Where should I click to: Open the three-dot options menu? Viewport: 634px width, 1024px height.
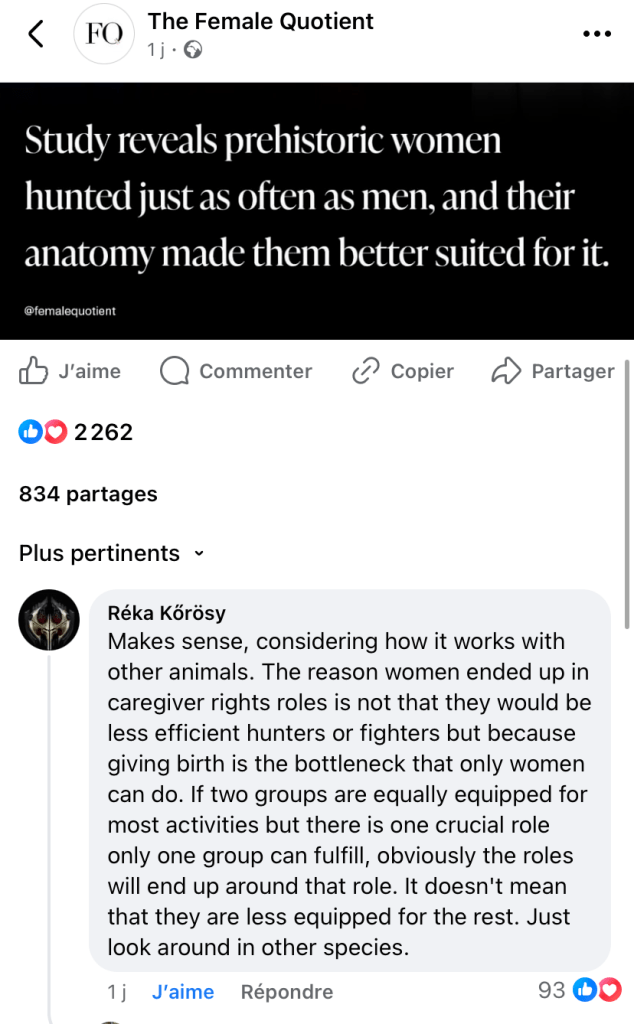coord(597,33)
